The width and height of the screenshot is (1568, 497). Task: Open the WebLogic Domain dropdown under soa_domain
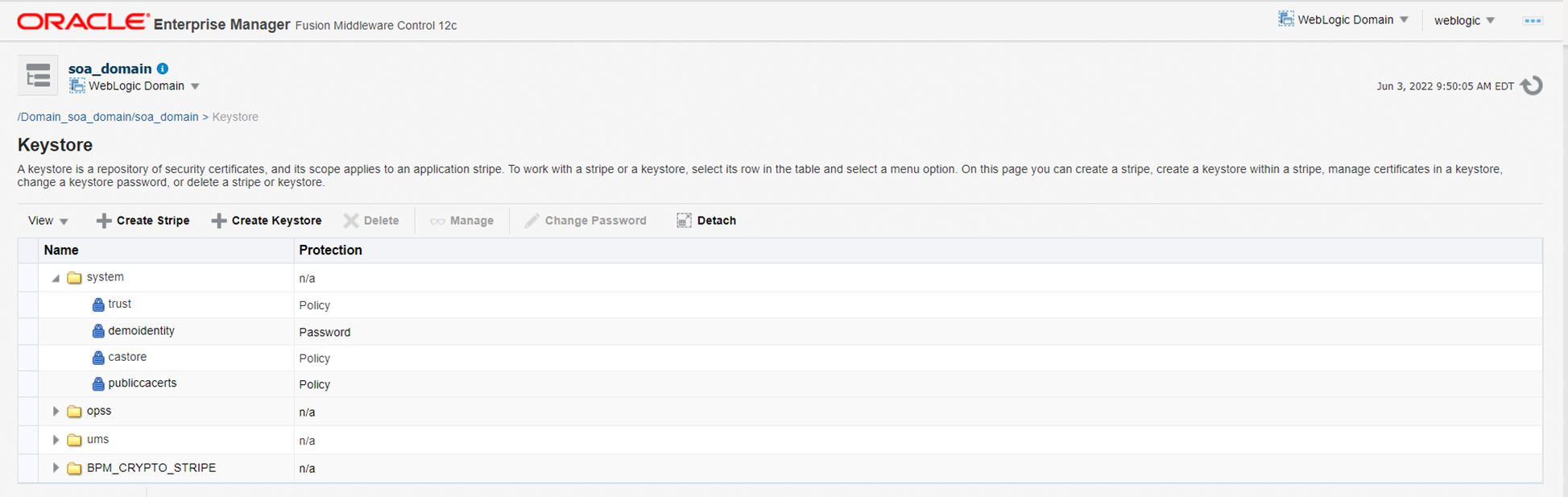(x=195, y=86)
